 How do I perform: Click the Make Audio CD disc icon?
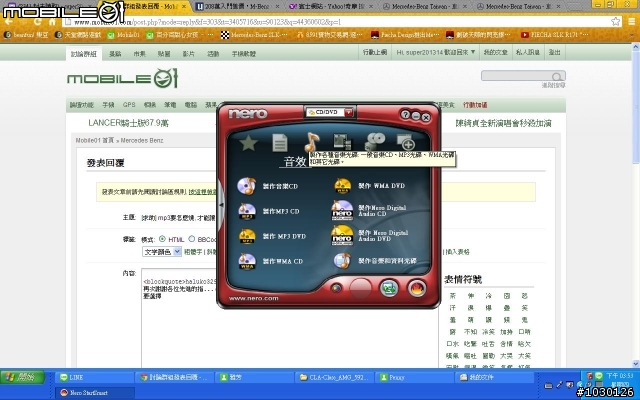[247, 186]
